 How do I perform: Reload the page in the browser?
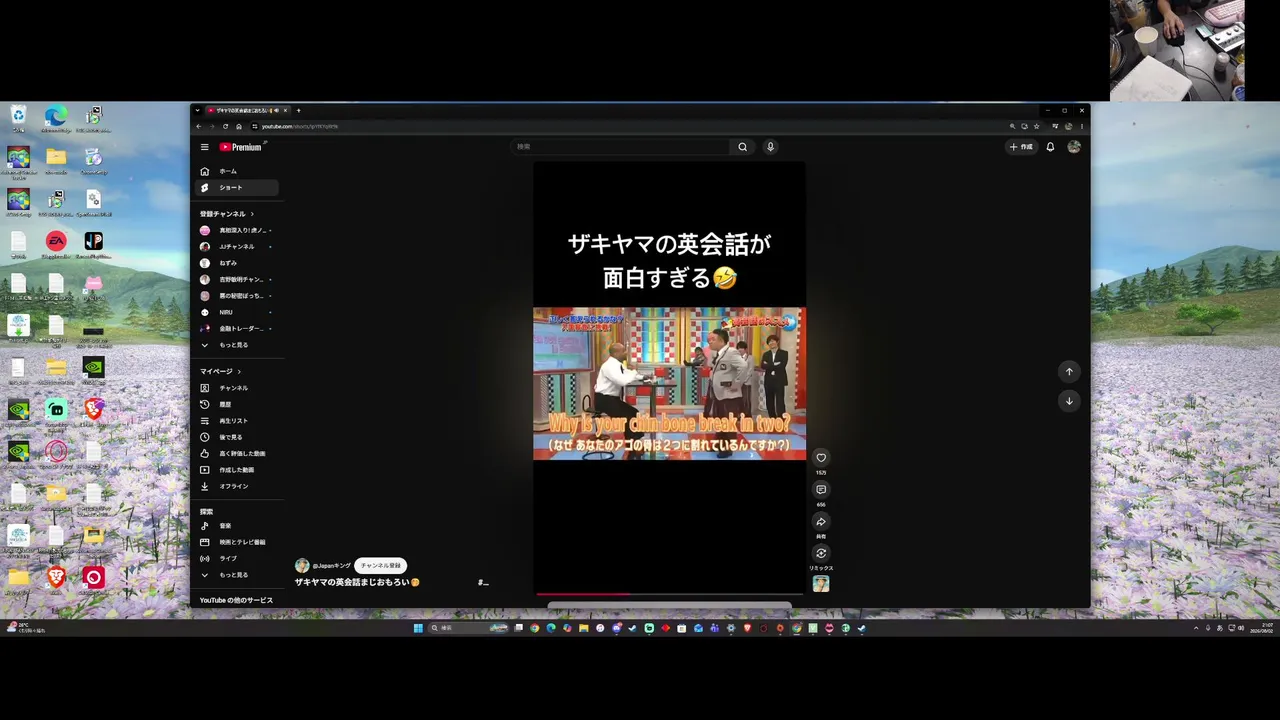225,127
